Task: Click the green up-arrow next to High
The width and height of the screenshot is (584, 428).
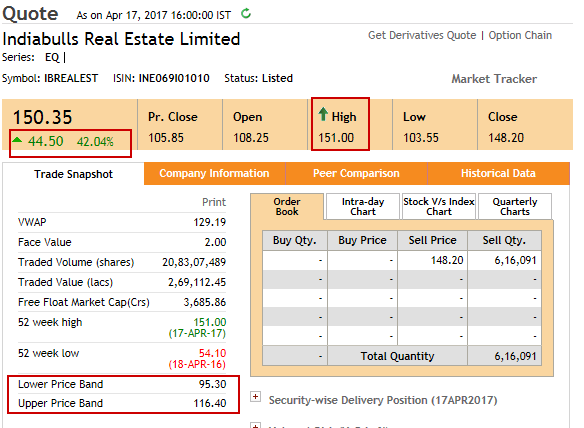Action: click(x=323, y=114)
